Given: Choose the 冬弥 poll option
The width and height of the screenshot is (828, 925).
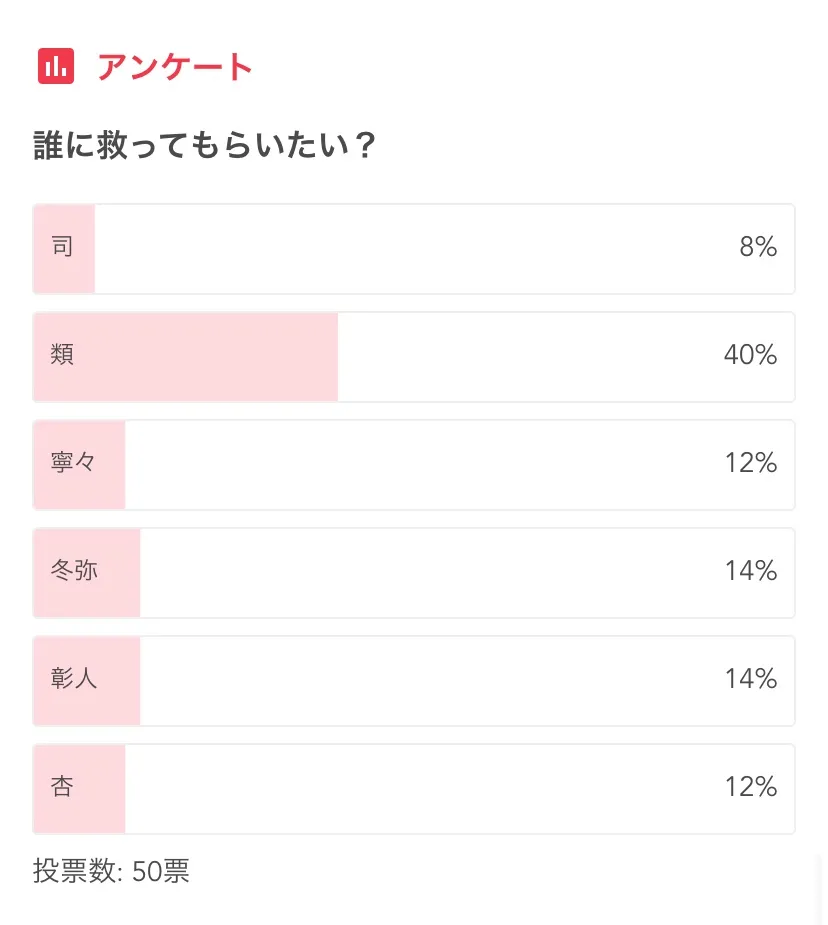Looking at the screenshot, I should (x=414, y=573).
